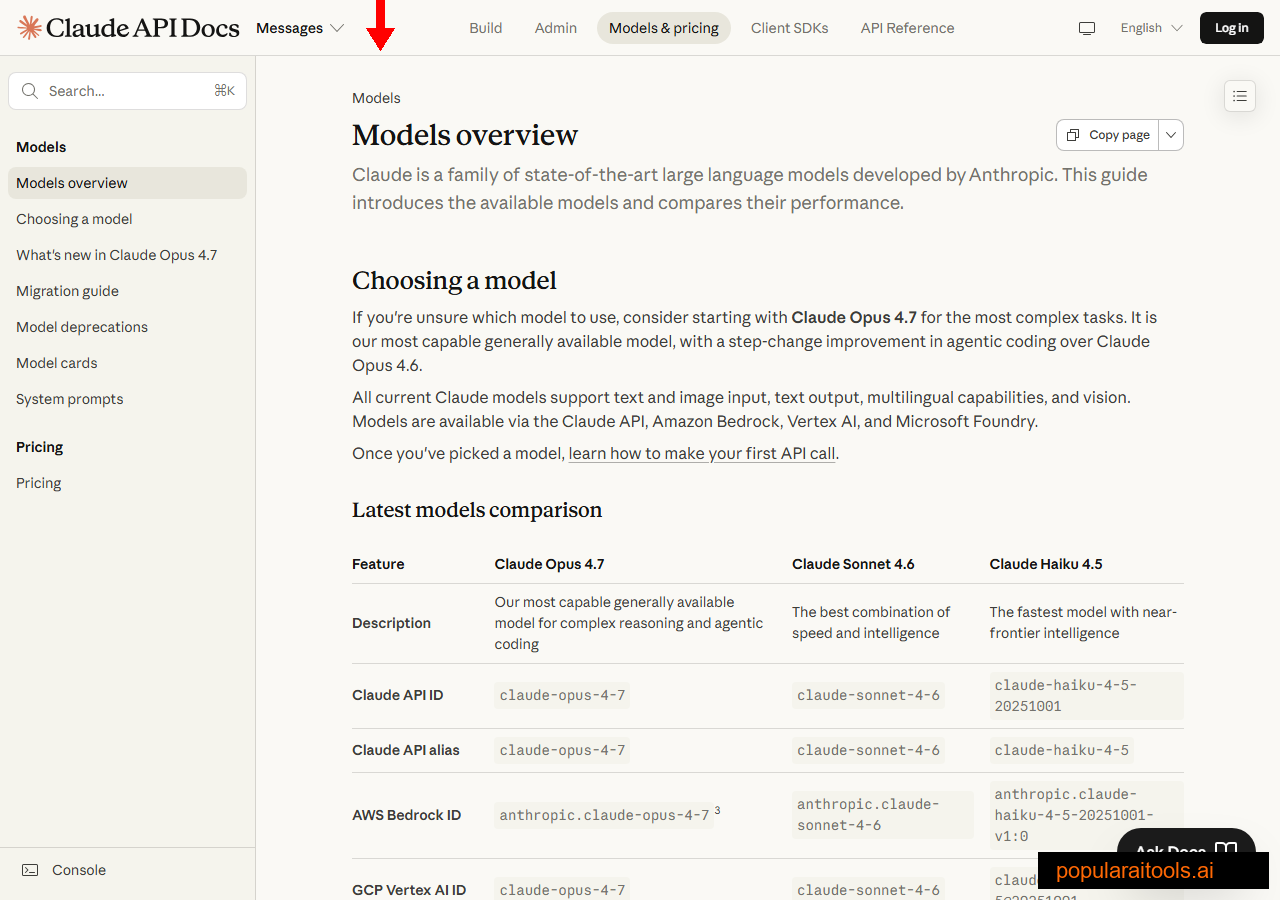Click the ⌘K shortcut badge in search bar

click(224, 90)
